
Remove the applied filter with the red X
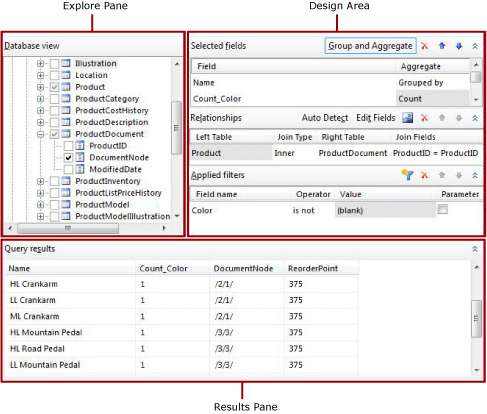(424, 175)
